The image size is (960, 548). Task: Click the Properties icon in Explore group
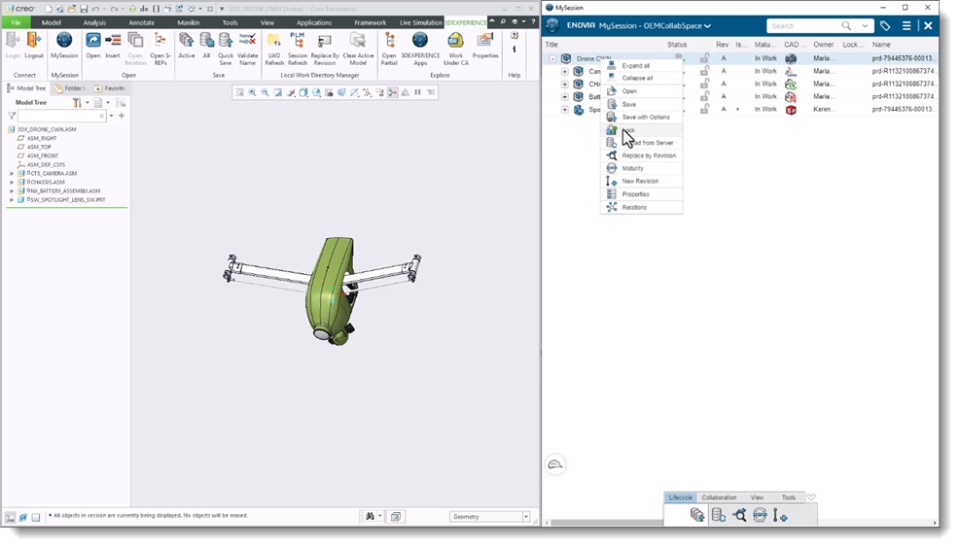(486, 41)
